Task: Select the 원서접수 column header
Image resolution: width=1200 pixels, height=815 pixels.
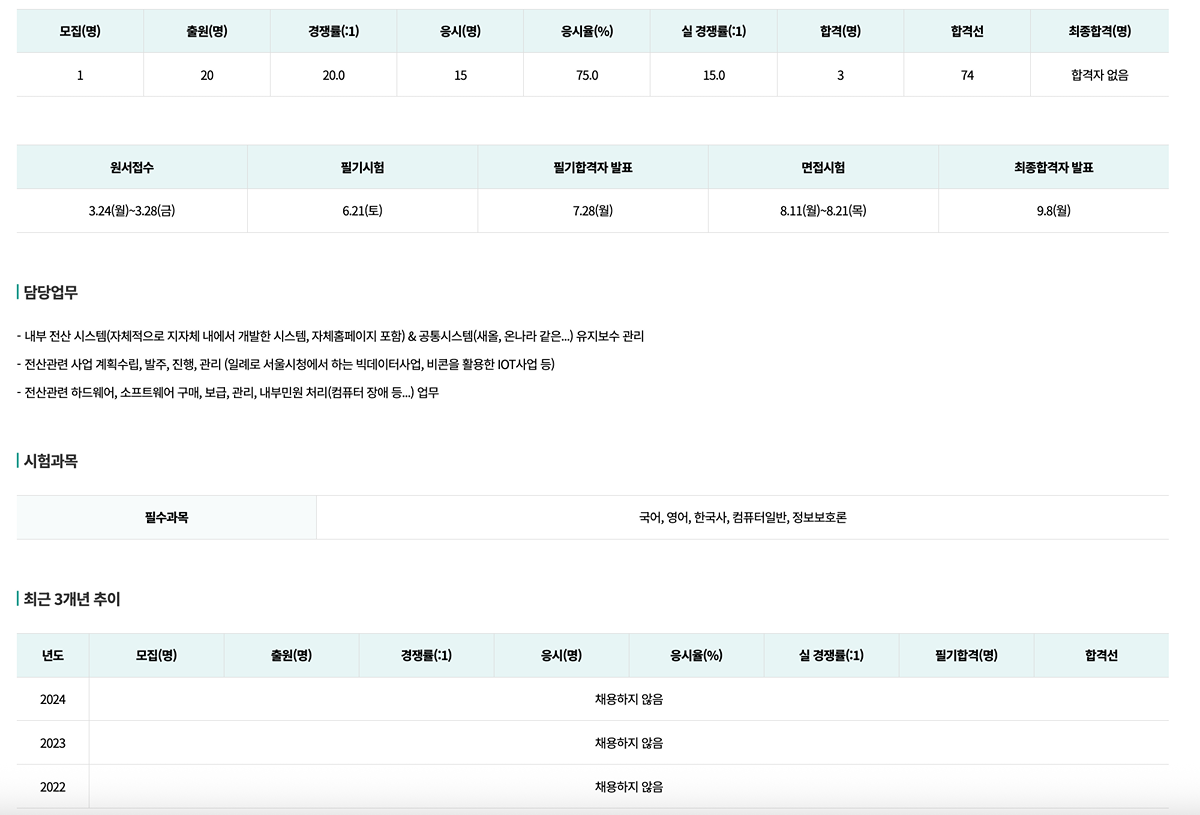Action: [132, 167]
